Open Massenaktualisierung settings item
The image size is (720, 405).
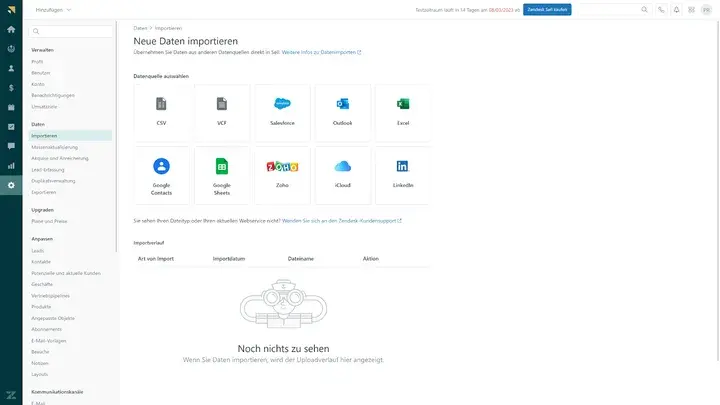point(55,147)
